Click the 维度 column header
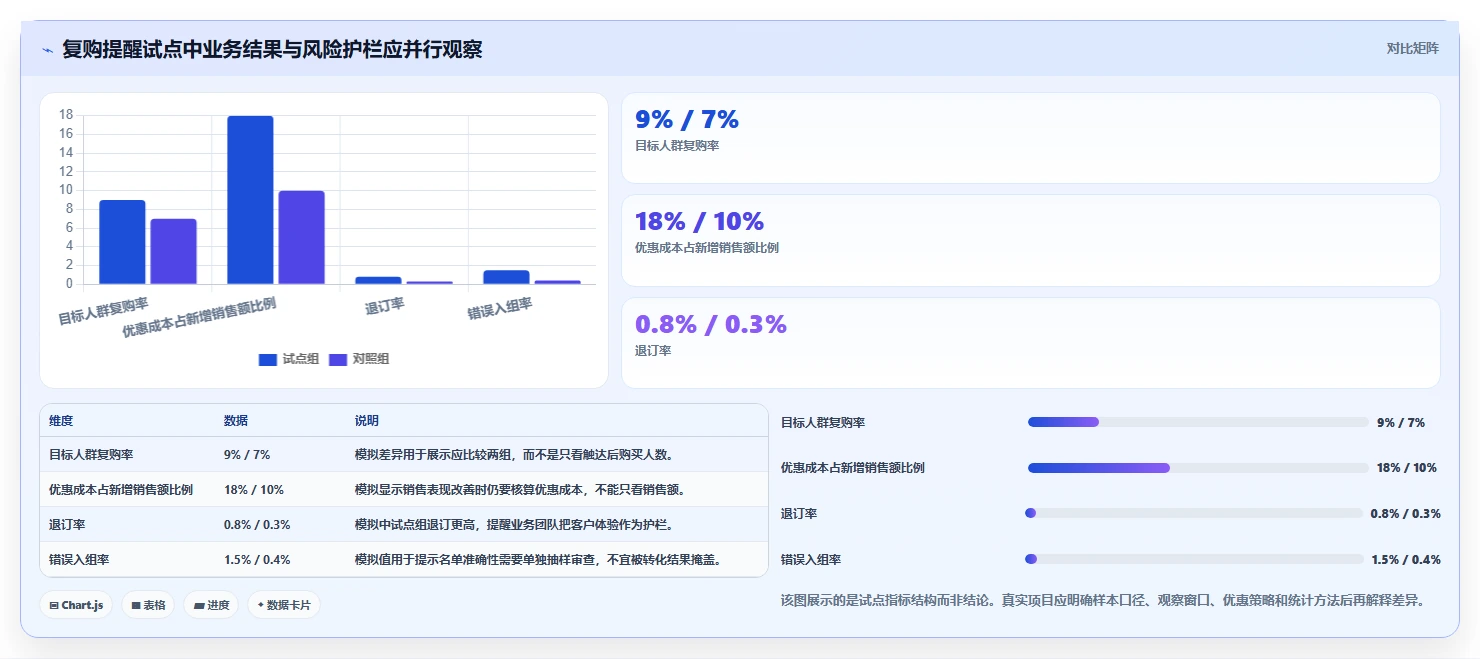The image size is (1480, 659). (61, 421)
